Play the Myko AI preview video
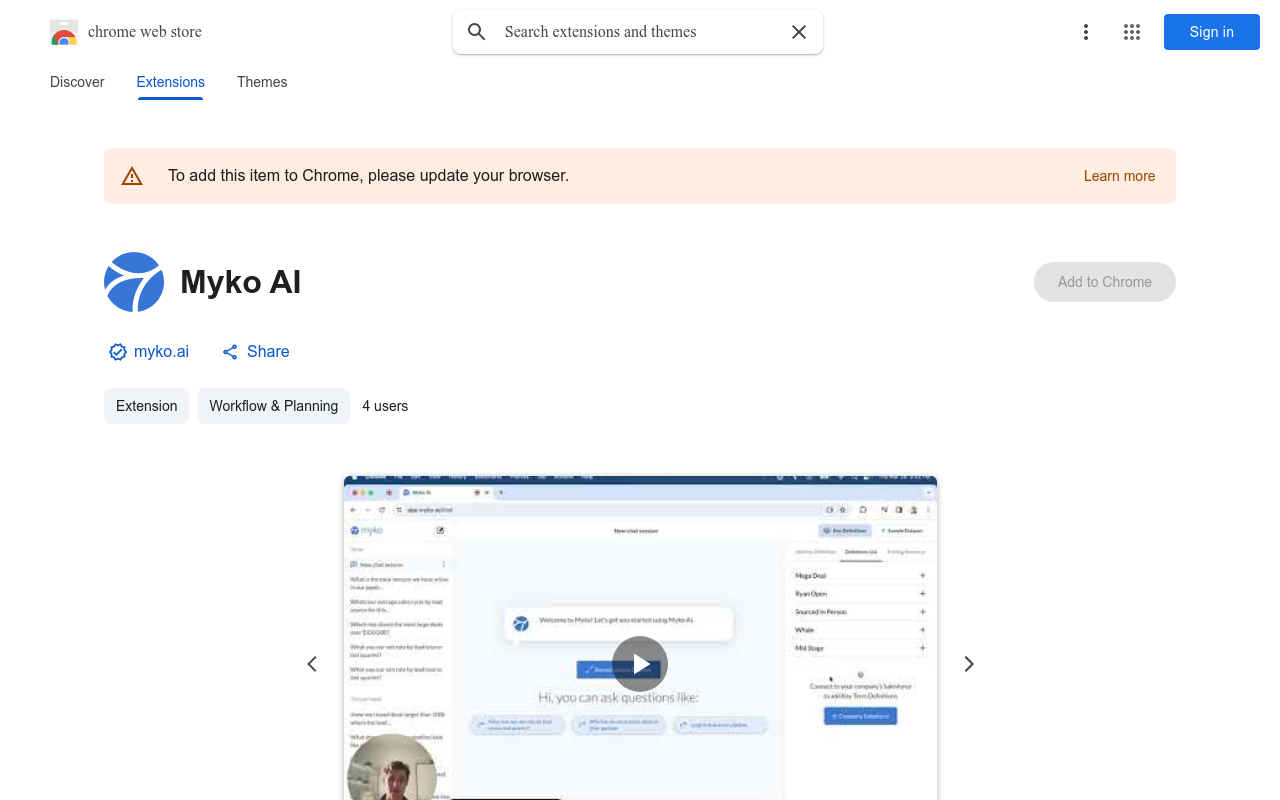The image size is (1280, 800). 640,664
